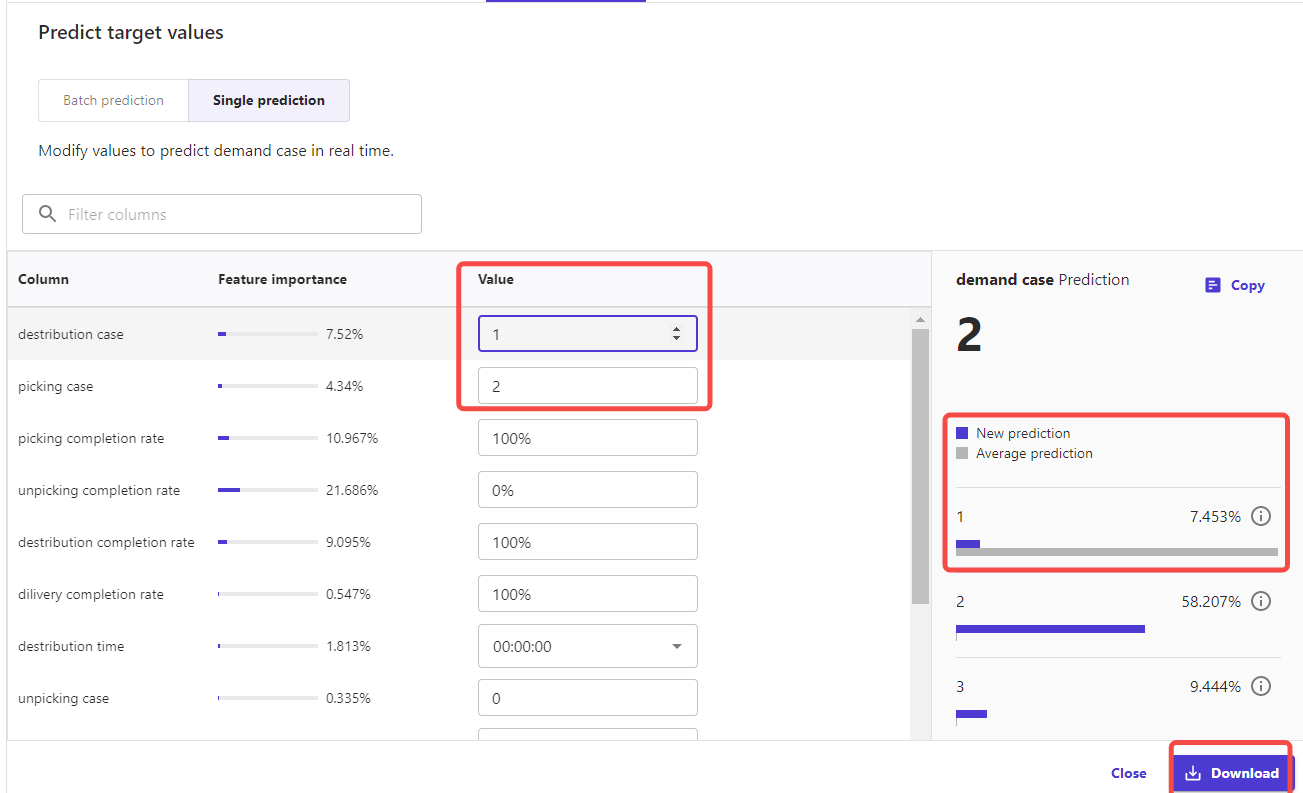Click the unpicking completion rate value field
This screenshot has width=1303, height=793.
point(587,490)
